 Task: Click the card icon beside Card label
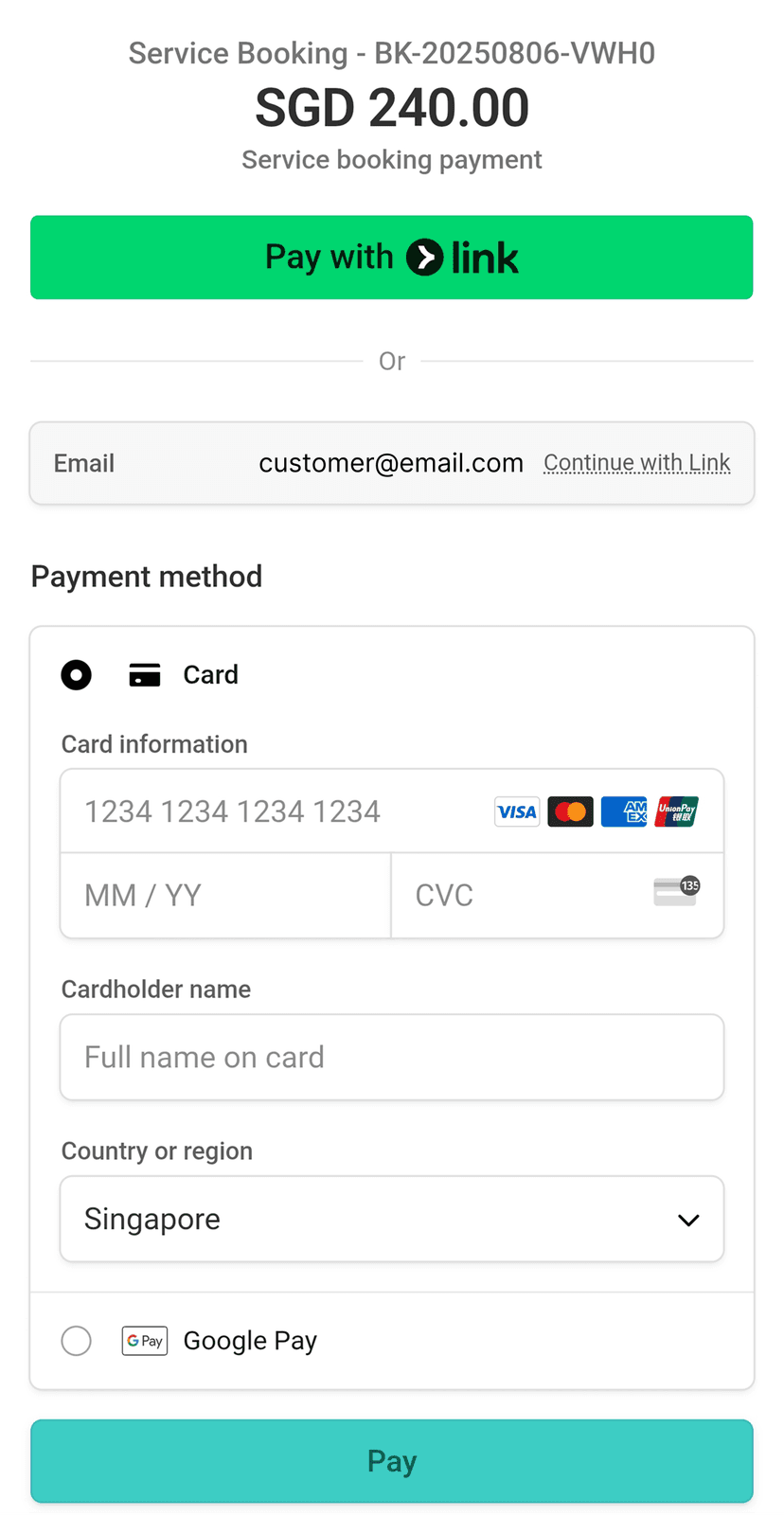[x=144, y=674]
